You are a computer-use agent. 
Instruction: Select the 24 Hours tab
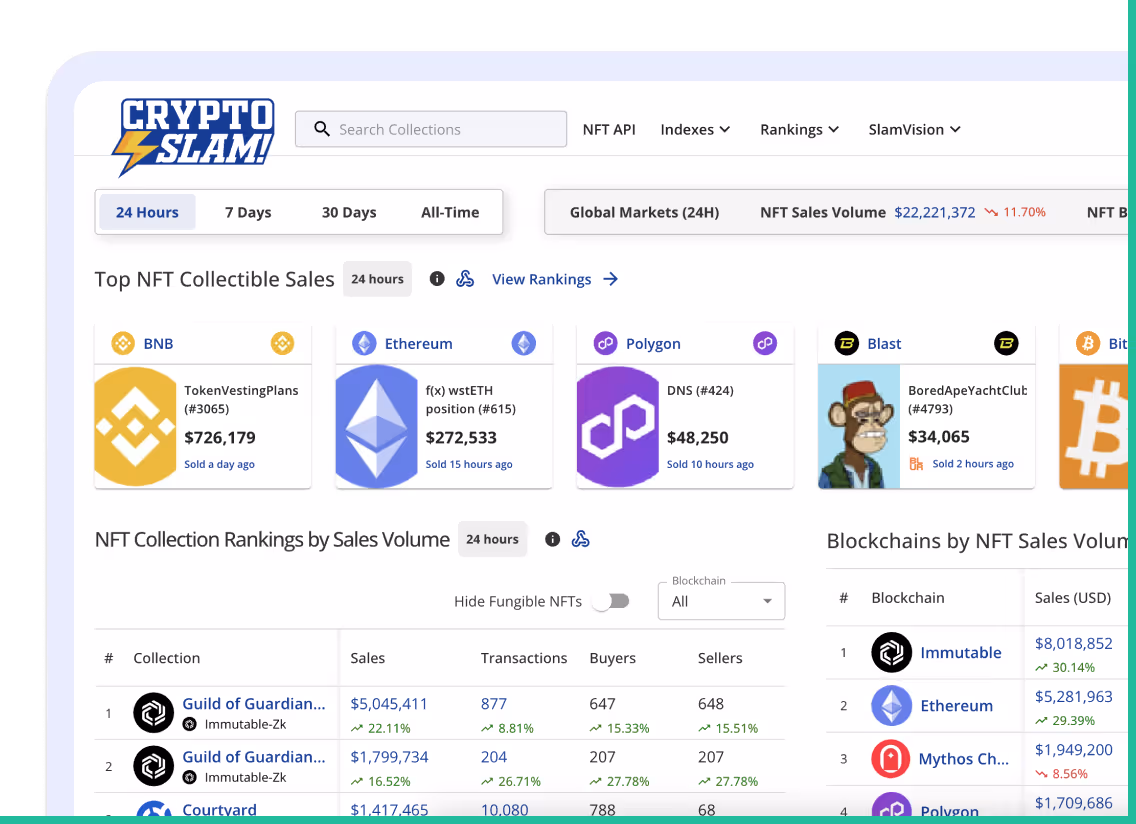tap(147, 212)
